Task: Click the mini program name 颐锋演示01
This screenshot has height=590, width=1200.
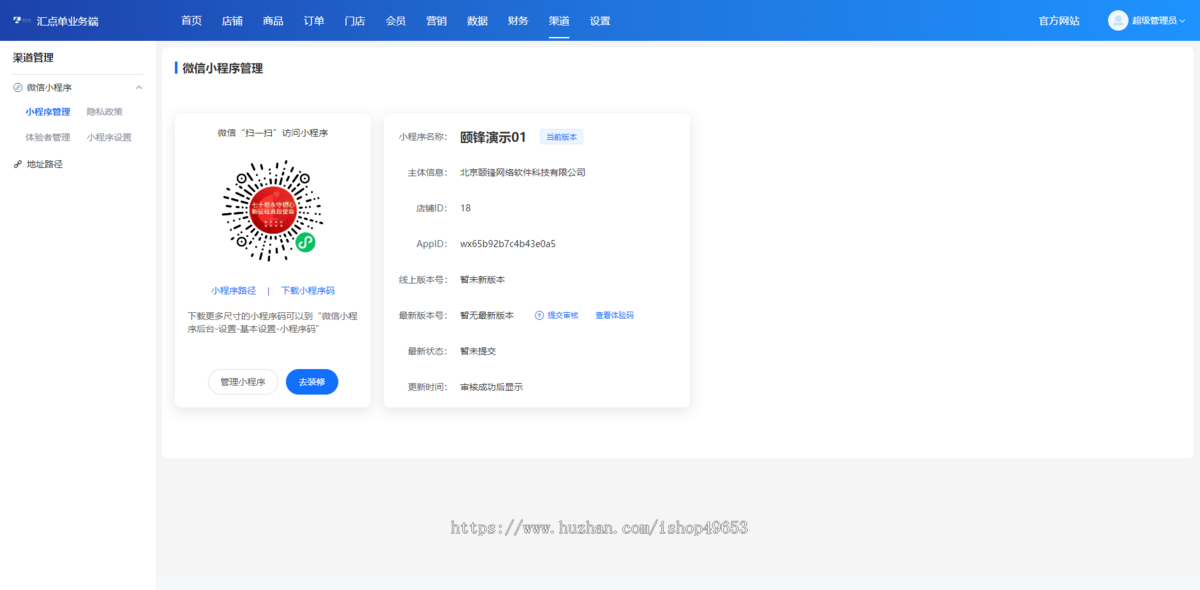Action: [493, 137]
